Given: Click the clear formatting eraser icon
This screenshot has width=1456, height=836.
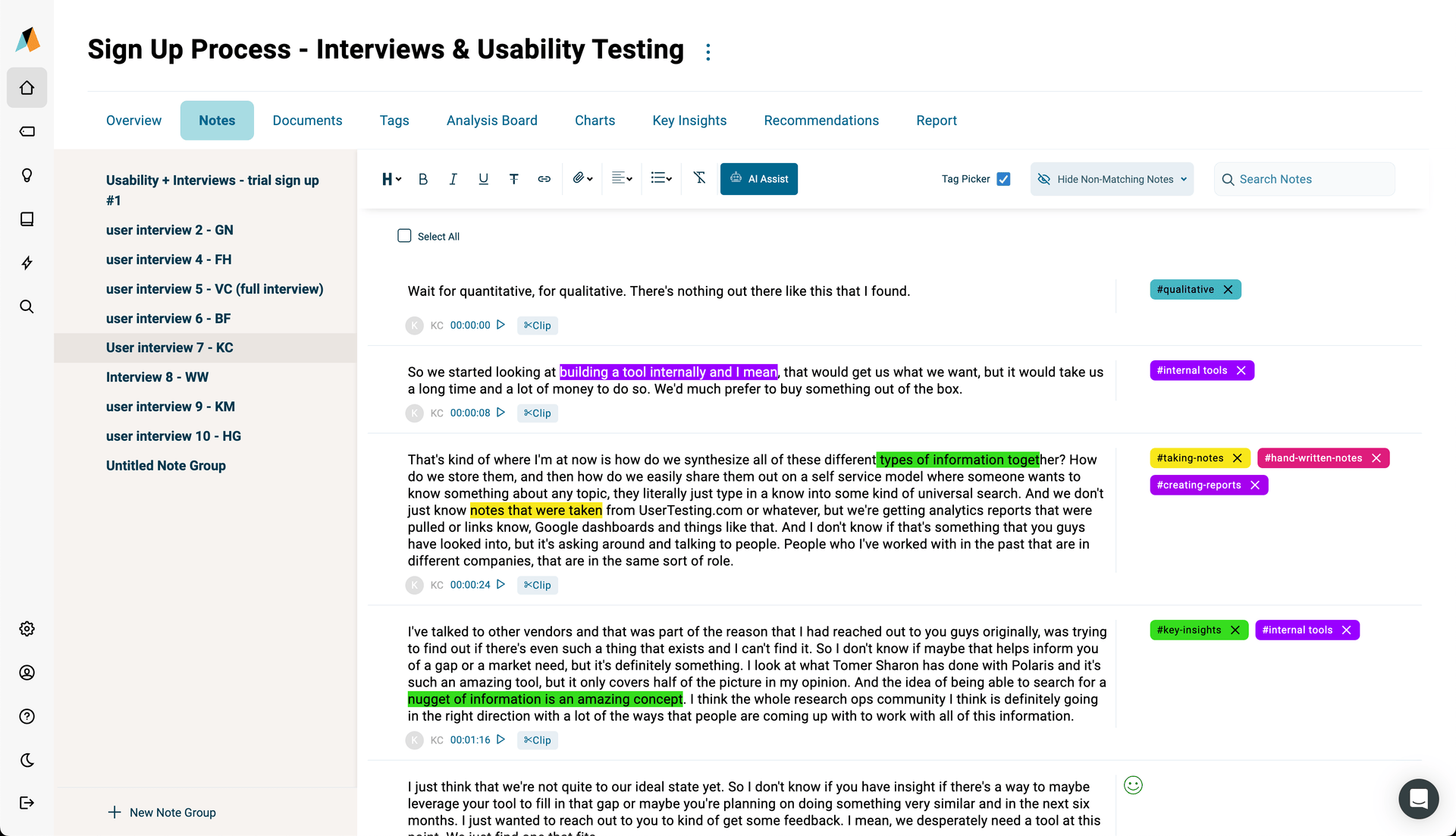Looking at the screenshot, I should (x=699, y=179).
